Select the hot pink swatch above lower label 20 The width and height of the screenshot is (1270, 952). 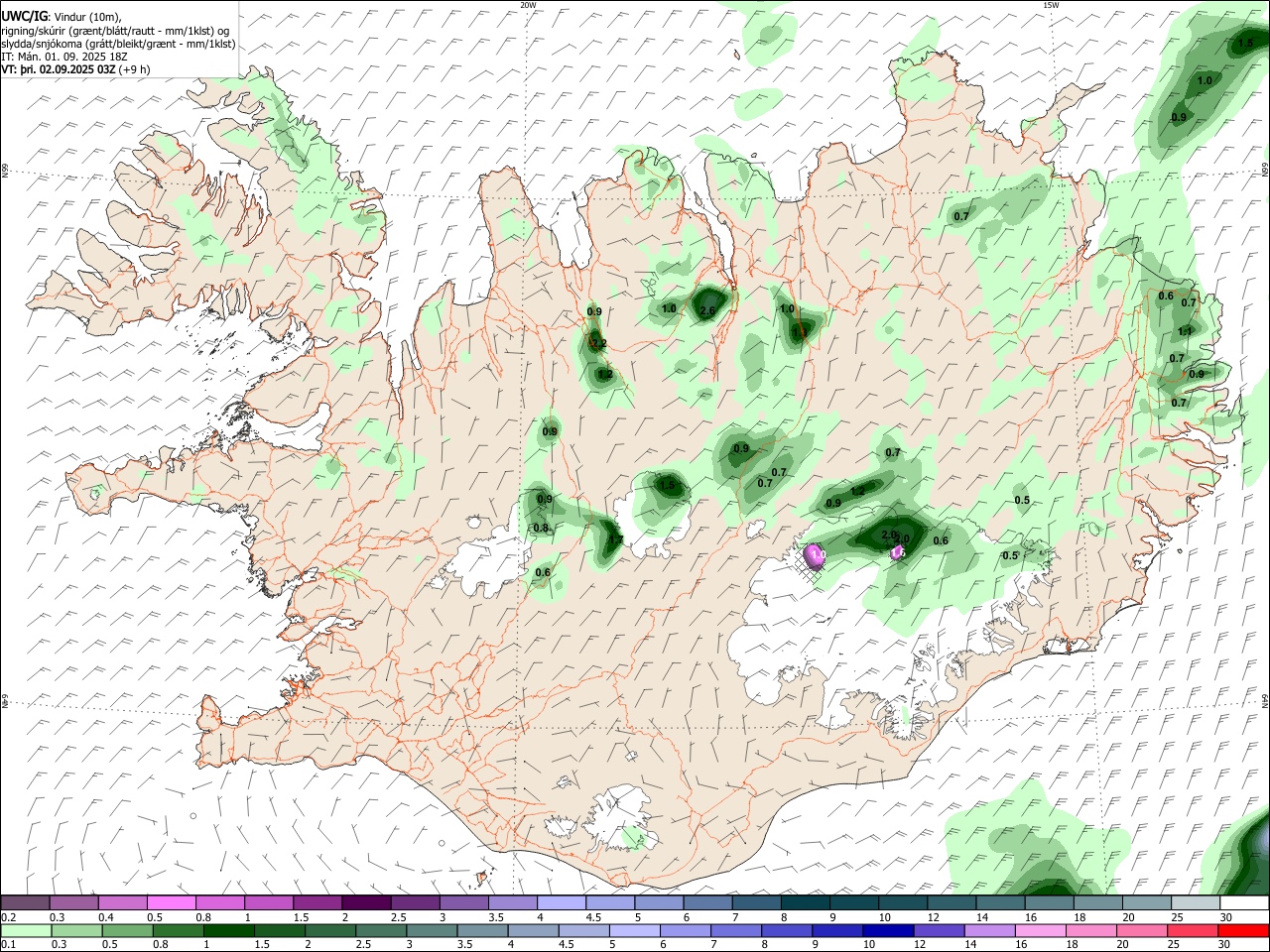click(x=1143, y=931)
